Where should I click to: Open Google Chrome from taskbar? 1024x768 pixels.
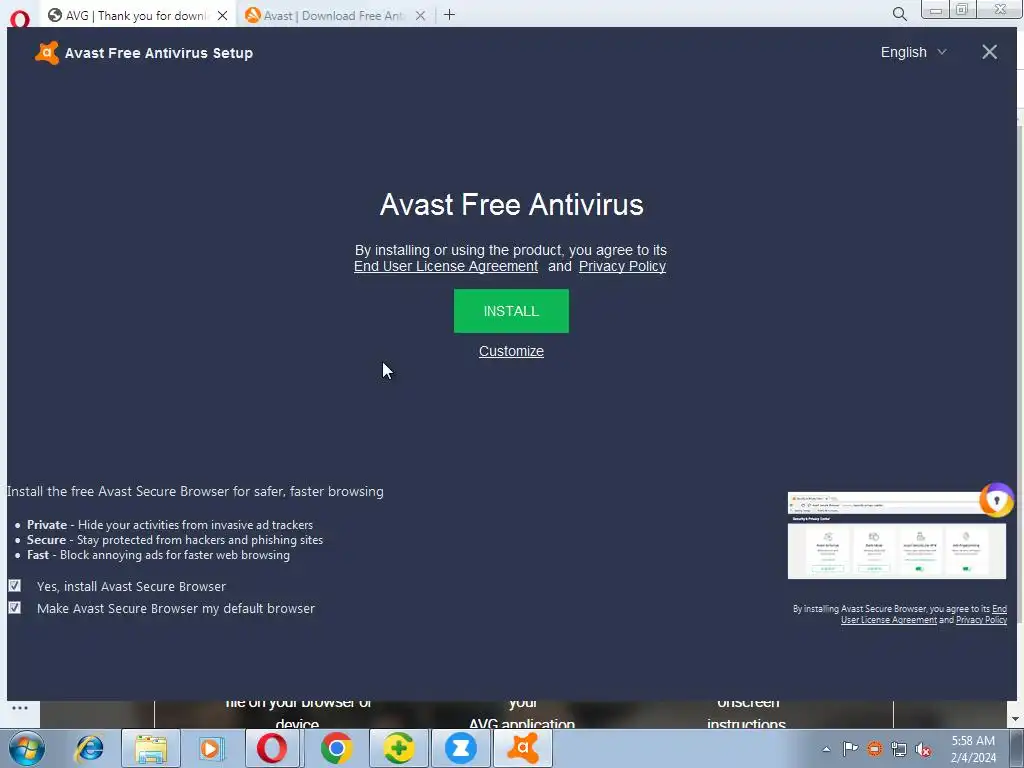point(336,748)
